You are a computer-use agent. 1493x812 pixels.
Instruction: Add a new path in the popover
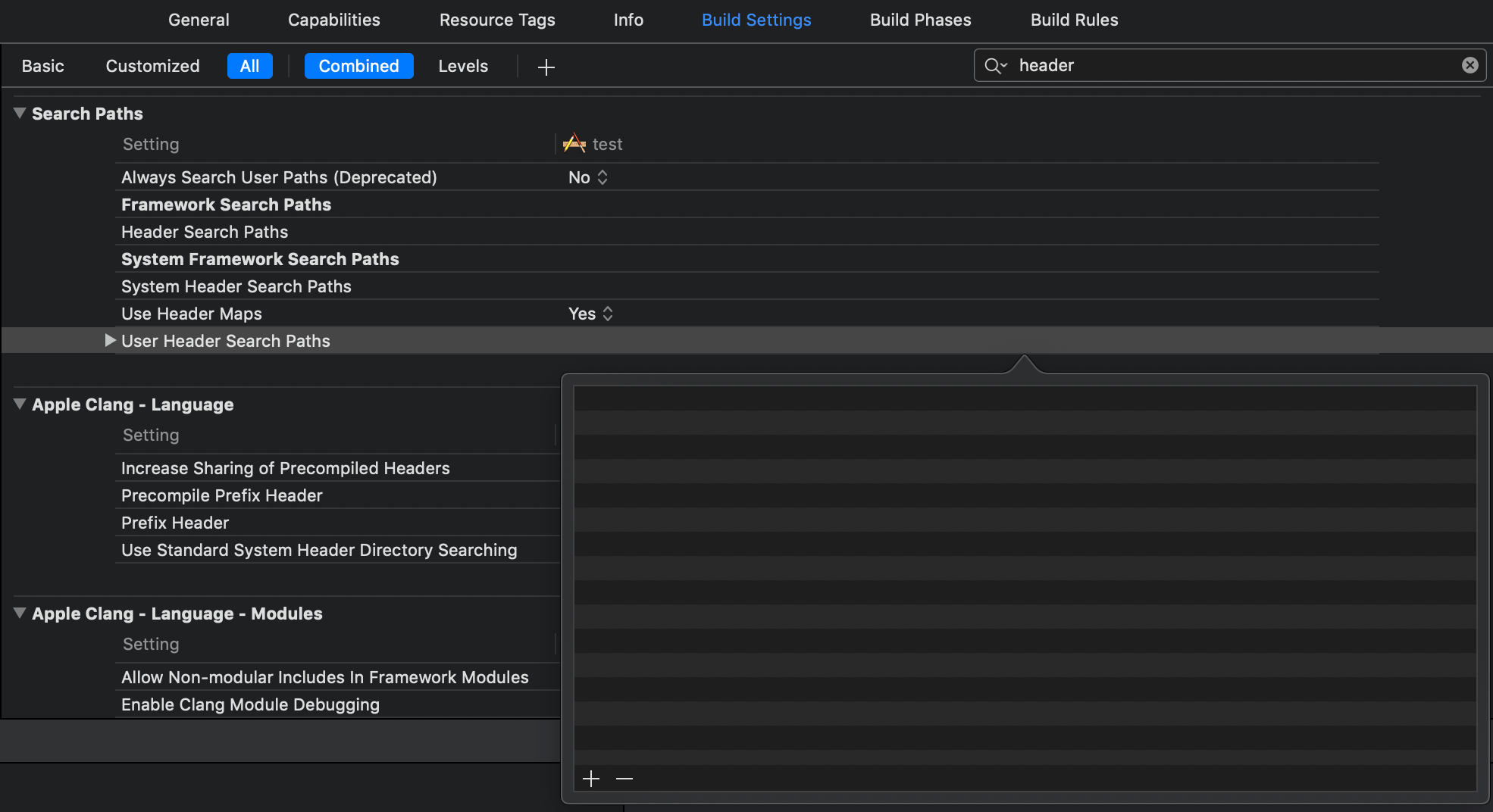pyautogui.click(x=591, y=778)
